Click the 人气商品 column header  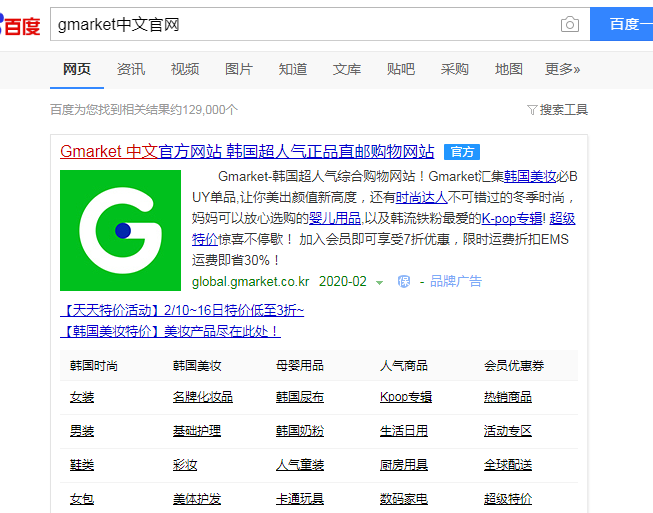click(404, 366)
